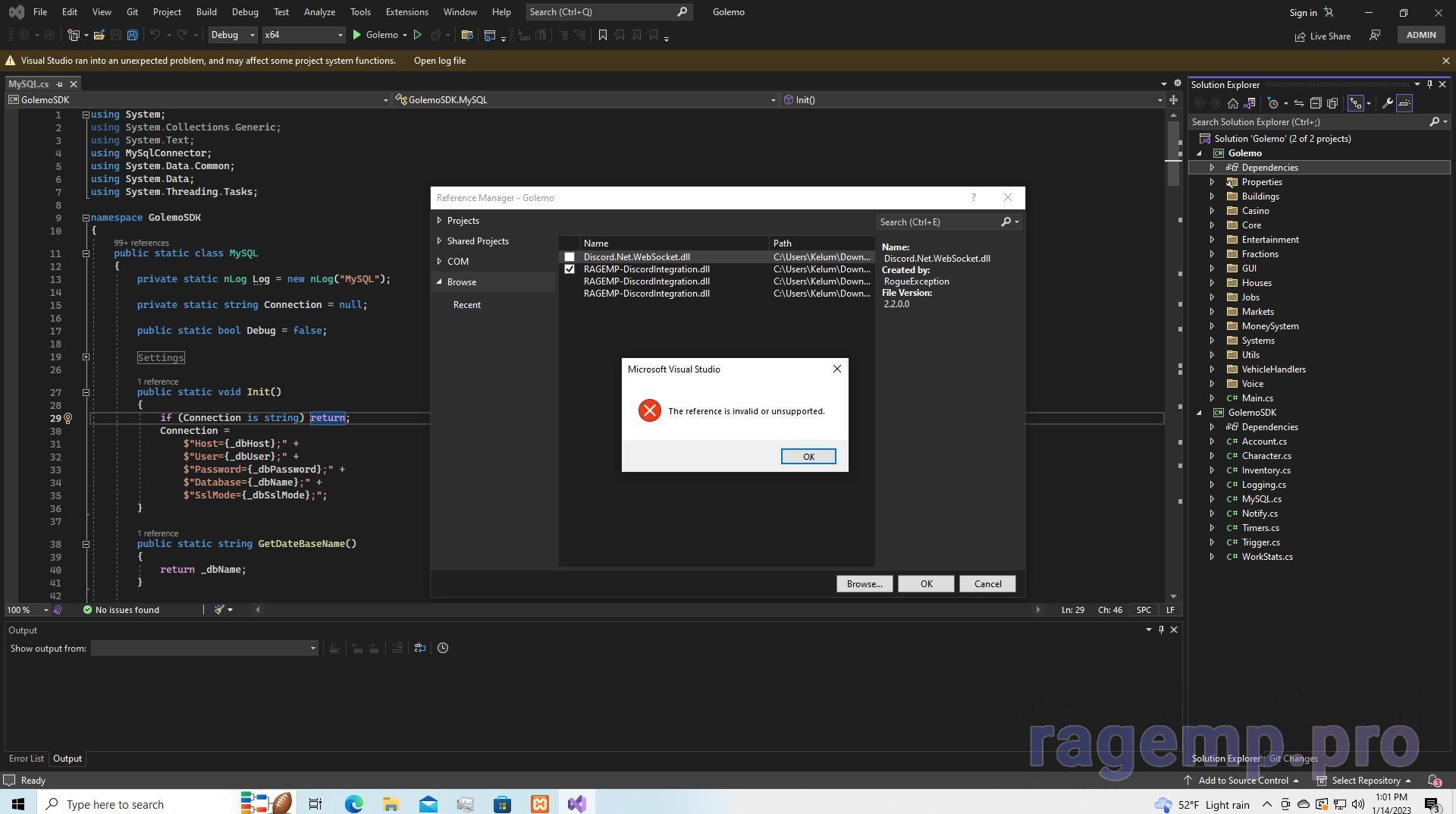Click Start Without Debugging outline play icon
This screenshot has height=814, width=1456.
pos(417,35)
